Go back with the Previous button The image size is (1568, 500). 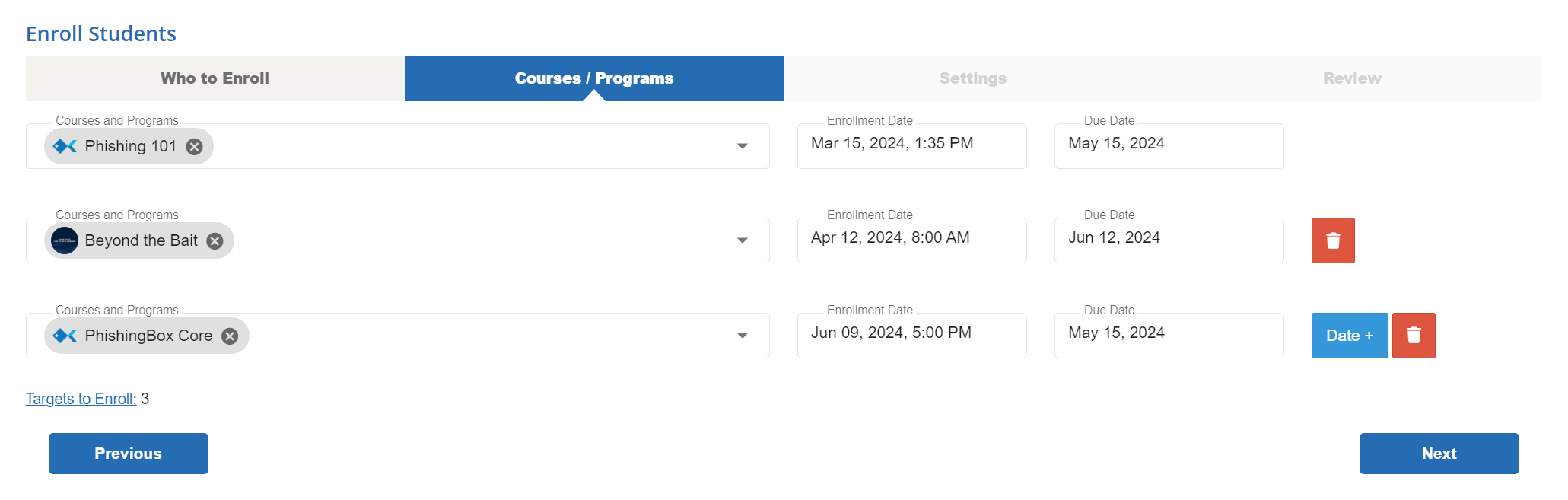coord(129,454)
